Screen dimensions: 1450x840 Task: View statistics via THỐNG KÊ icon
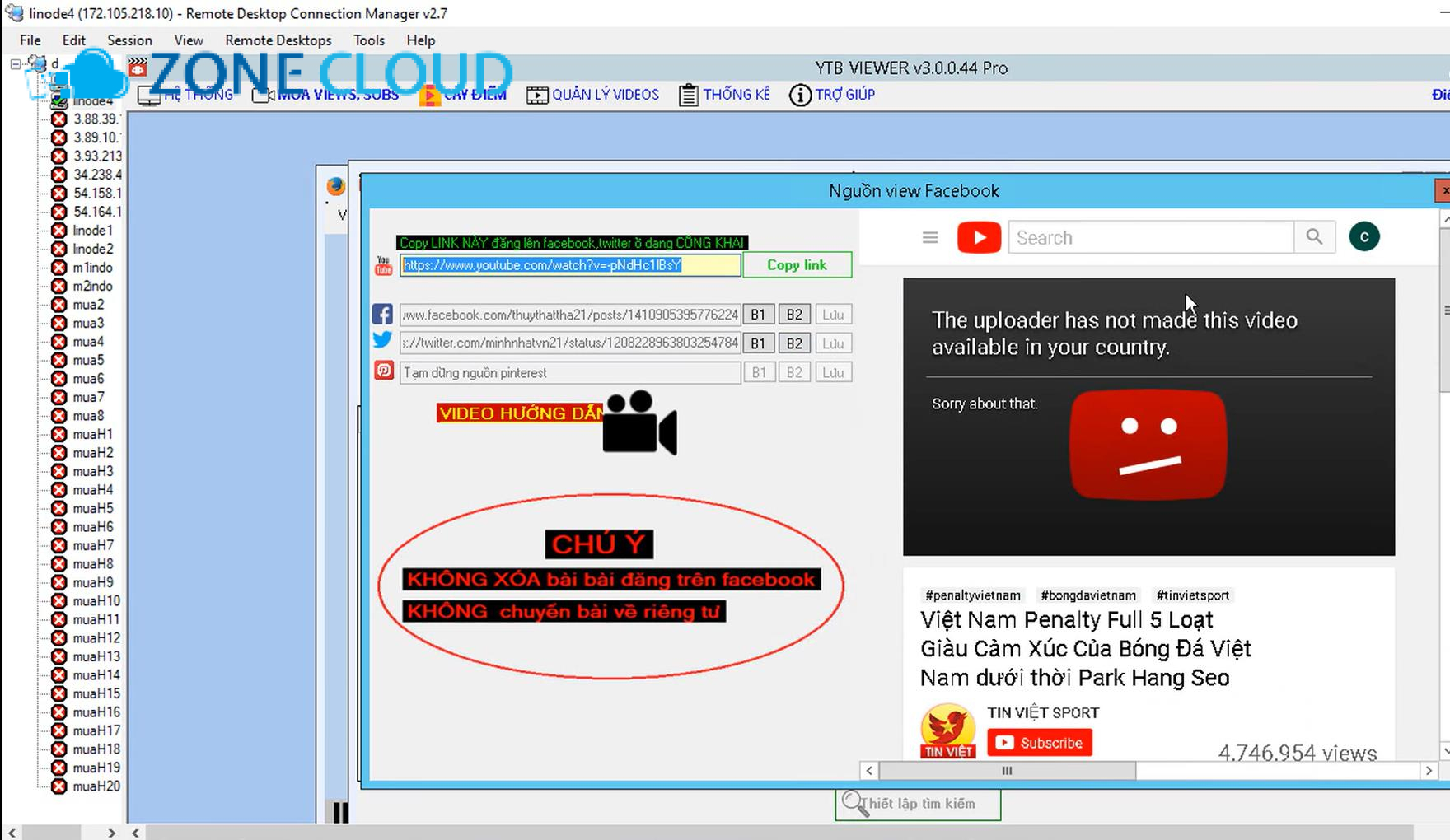[x=686, y=94]
